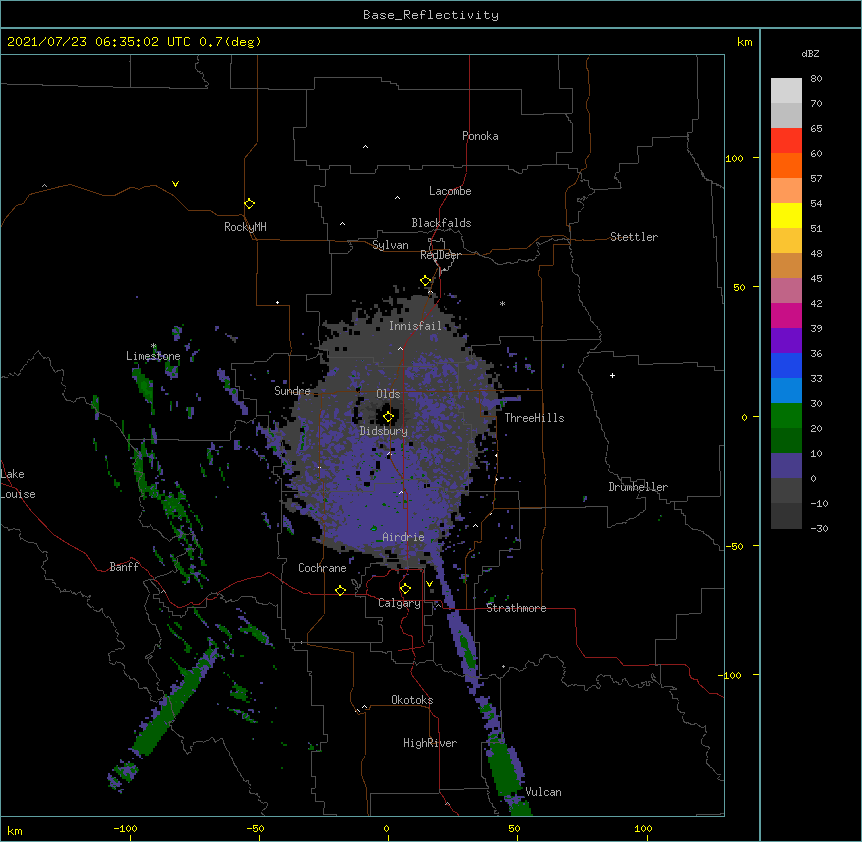Image resolution: width=862 pixels, height=842 pixels.
Task: Click the yellow station marker near RockyMH
Action: coord(249,204)
